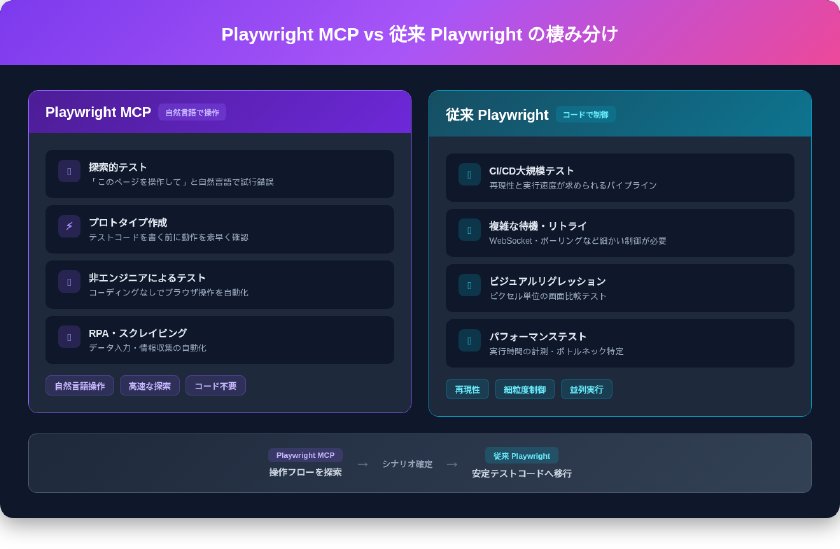
Task: Click the RPA・スクレイピング card title
Action: pyautogui.click(x=138, y=333)
